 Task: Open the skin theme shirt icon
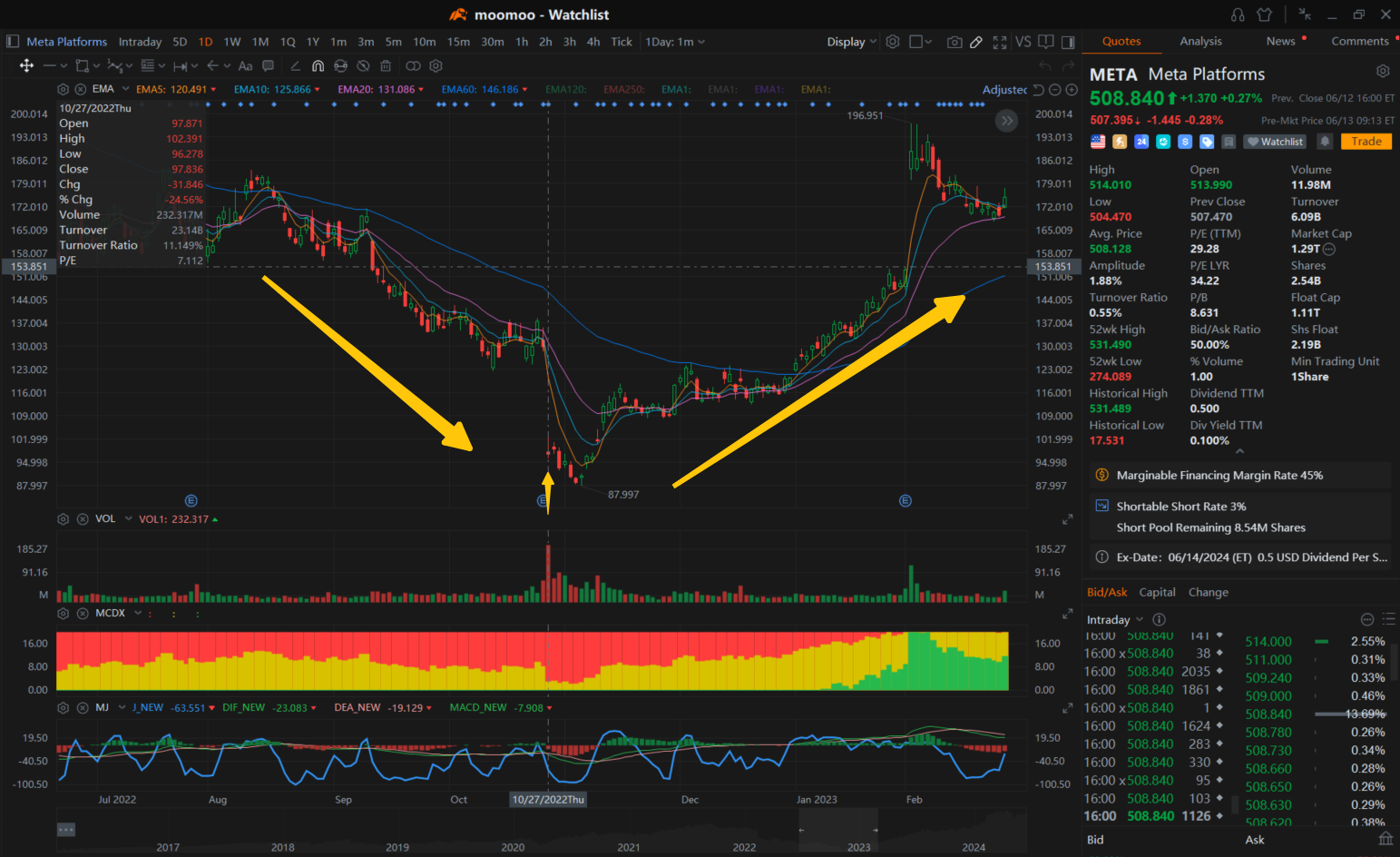1265,15
